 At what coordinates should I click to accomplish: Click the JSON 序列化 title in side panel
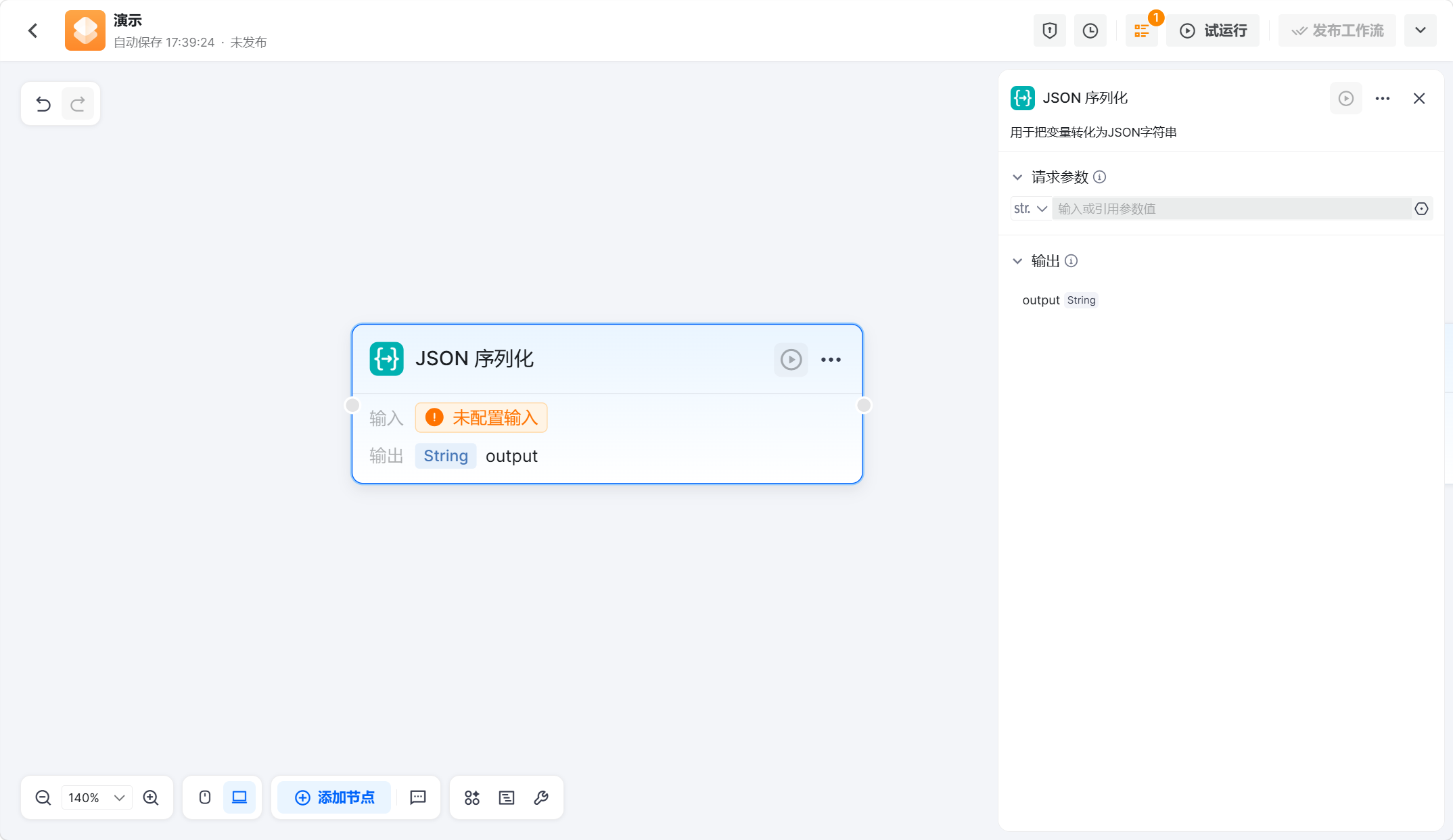[x=1085, y=98]
